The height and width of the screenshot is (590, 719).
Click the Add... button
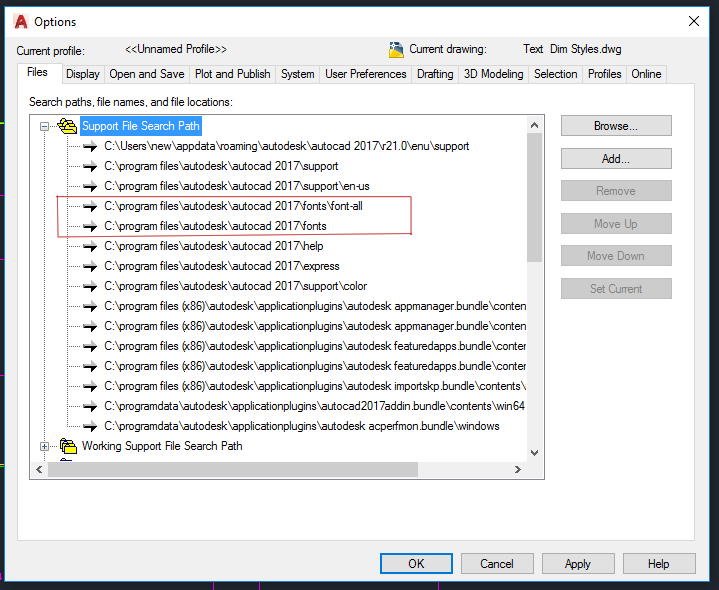[616, 159]
